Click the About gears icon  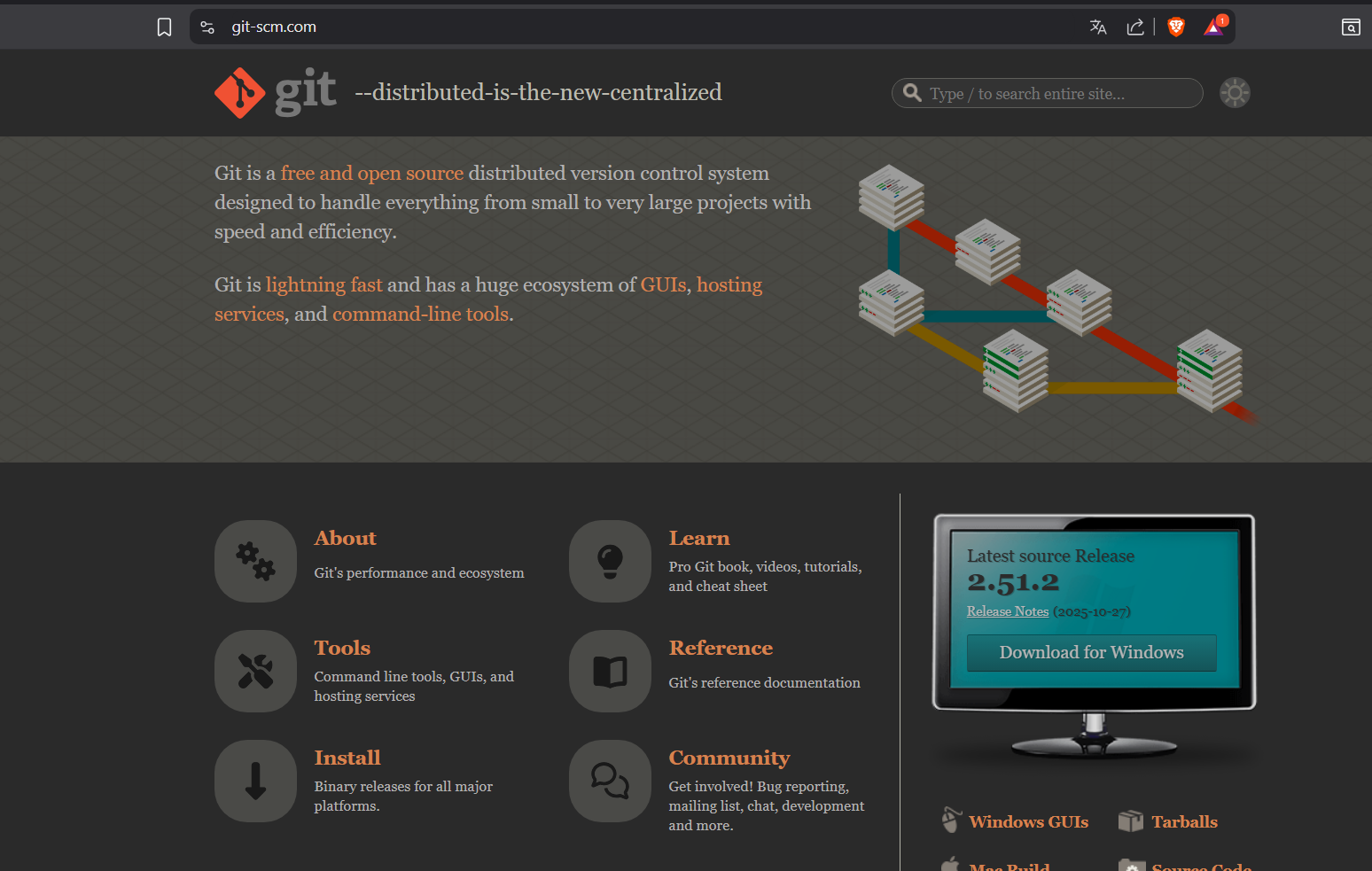255,561
